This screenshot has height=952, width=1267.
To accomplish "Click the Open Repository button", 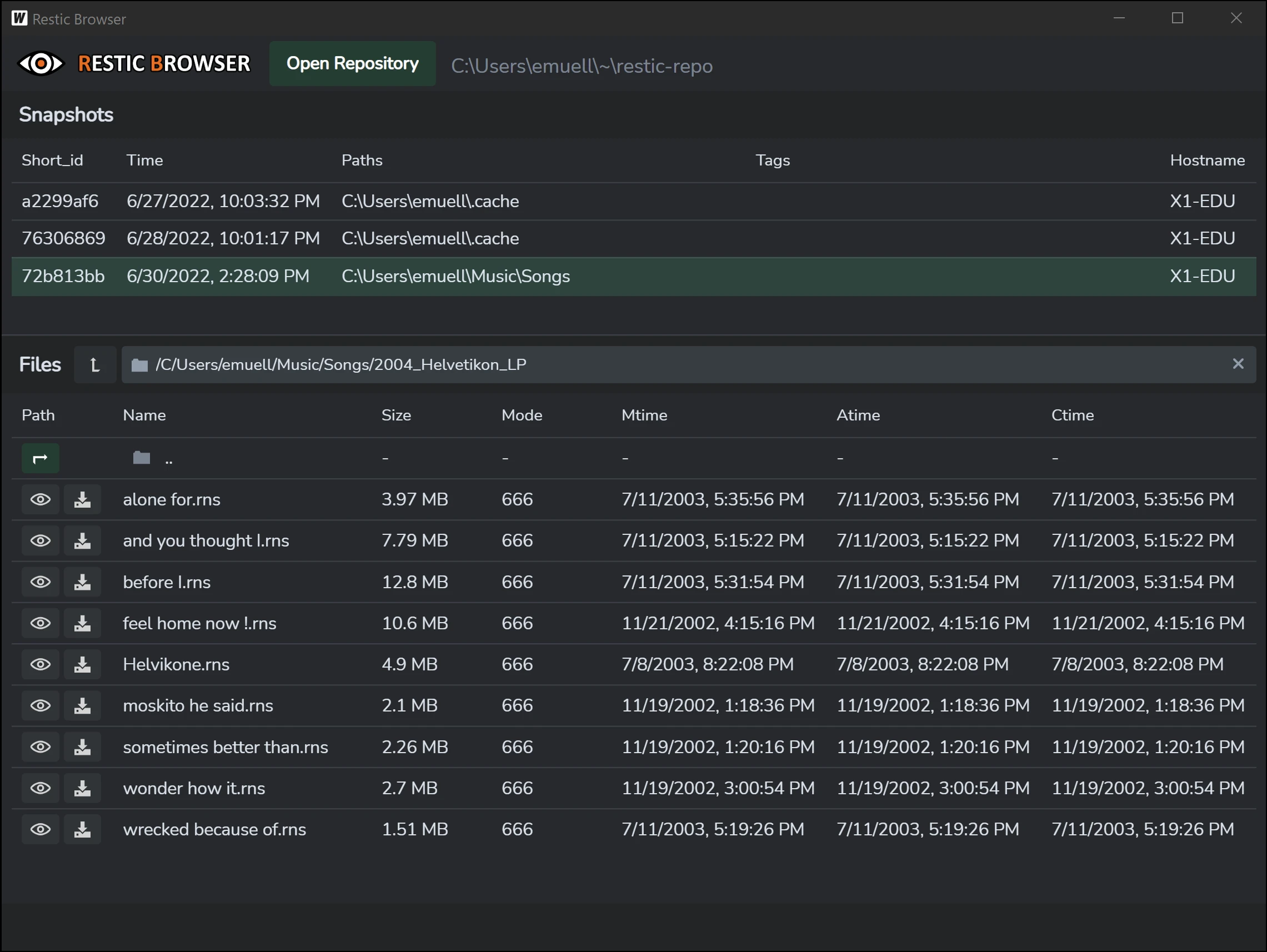I will click(352, 63).
